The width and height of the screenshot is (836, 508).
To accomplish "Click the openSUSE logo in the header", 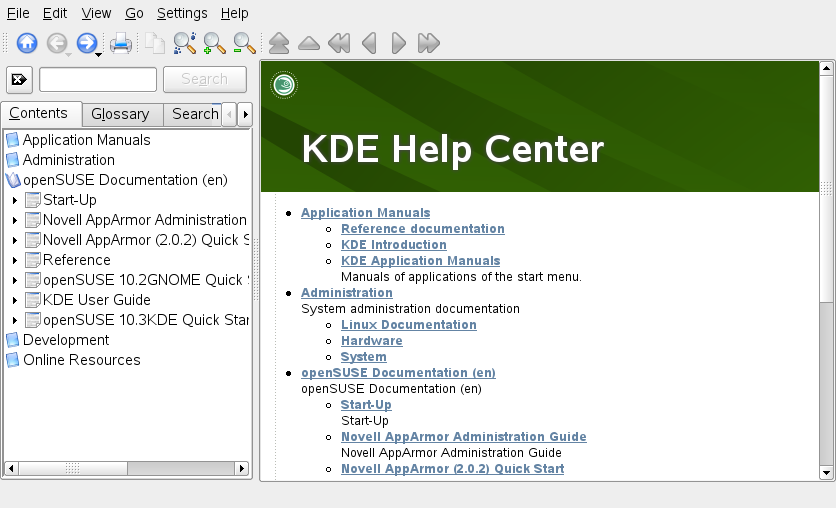I will coord(284,85).
